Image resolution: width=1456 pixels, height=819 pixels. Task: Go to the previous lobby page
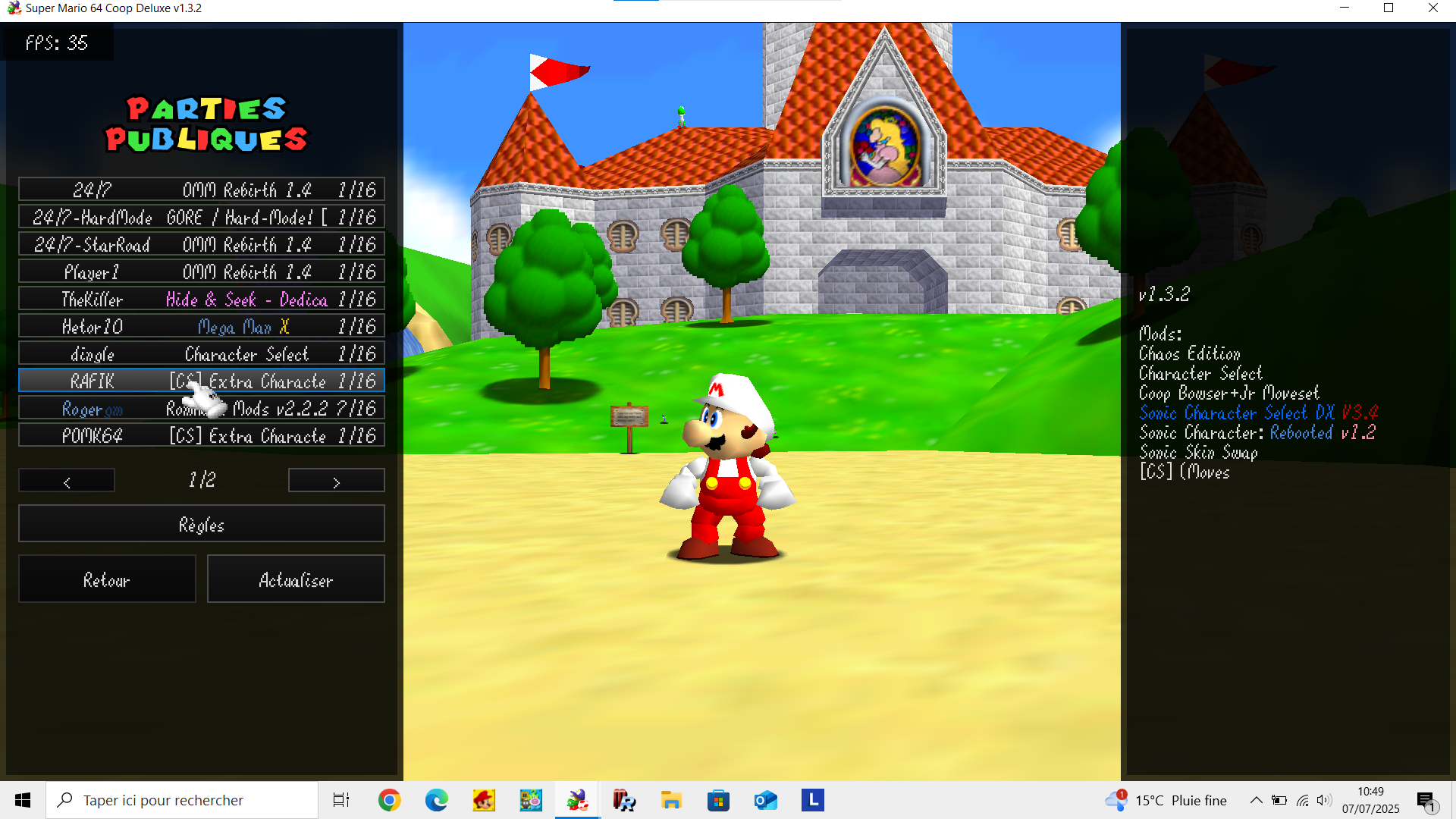(67, 481)
